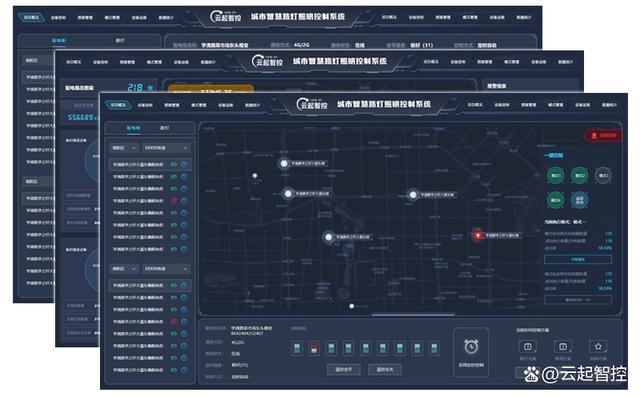Open the alarm clock timing control icon
This screenshot has width=640, height=397.
(x=471, y=347)
